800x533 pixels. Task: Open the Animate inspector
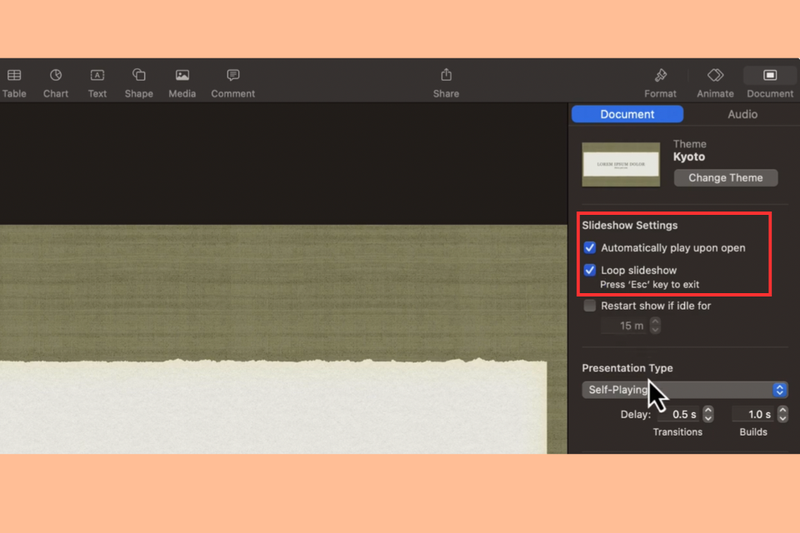click(715, 83)
